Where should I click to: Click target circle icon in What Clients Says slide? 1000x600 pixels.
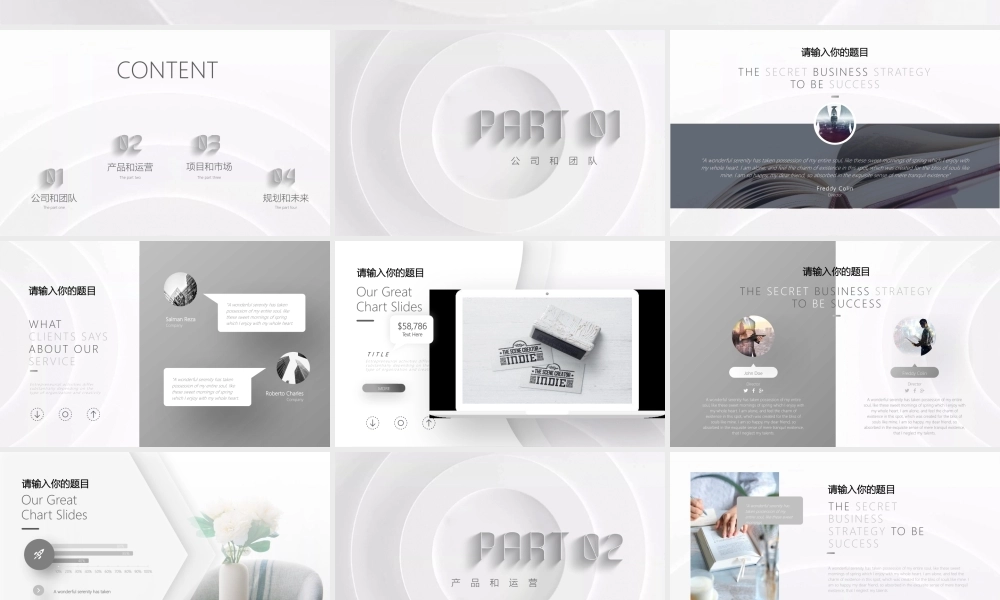pyautogui.click(x=65, y=414)
